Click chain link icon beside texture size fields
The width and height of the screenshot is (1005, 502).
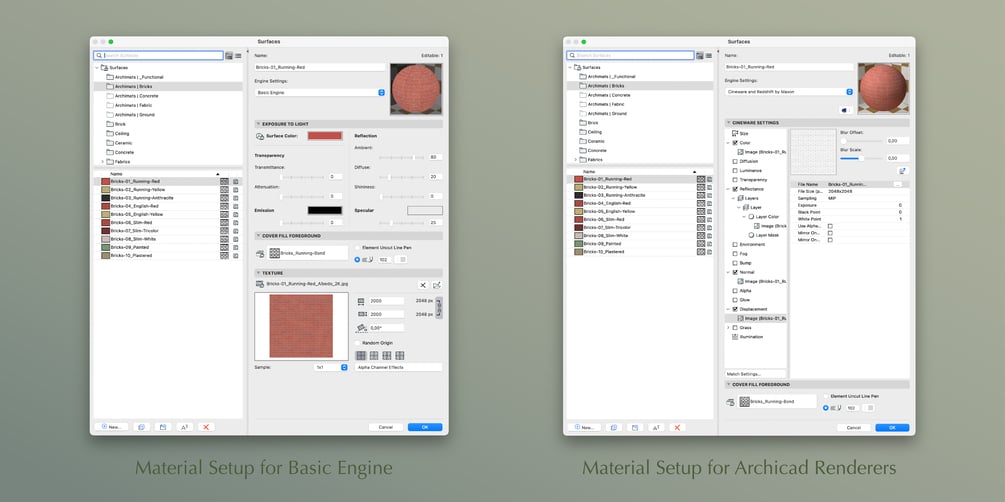point(439,308)
